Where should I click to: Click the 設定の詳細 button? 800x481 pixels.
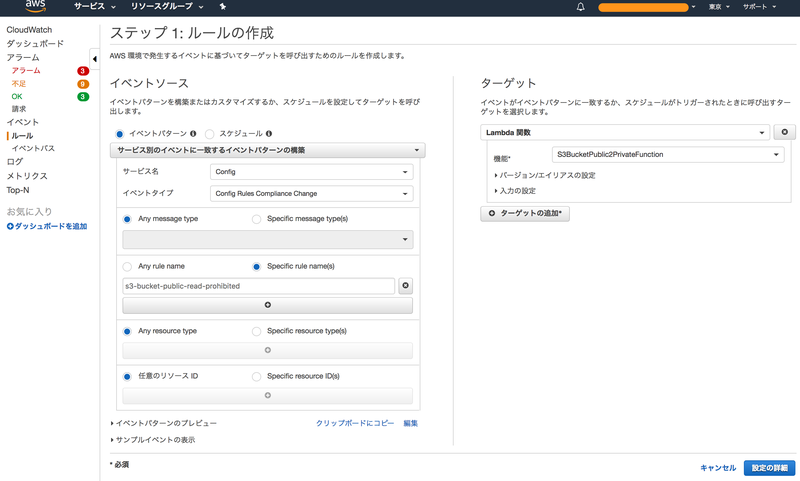769,468
